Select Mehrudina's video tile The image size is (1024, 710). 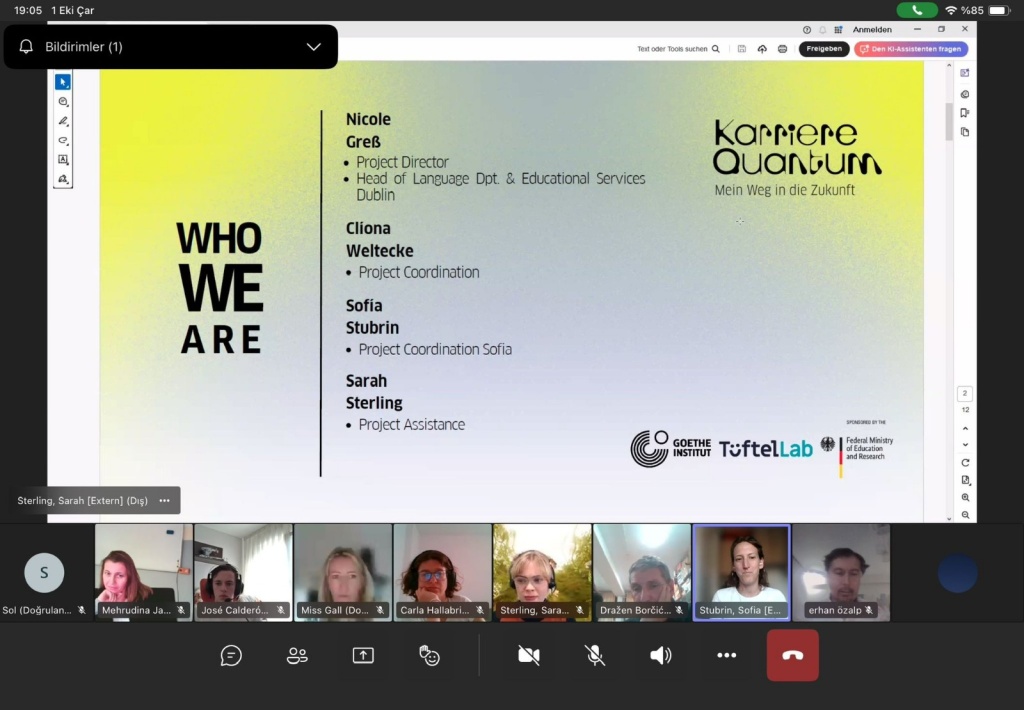(143, 570)
